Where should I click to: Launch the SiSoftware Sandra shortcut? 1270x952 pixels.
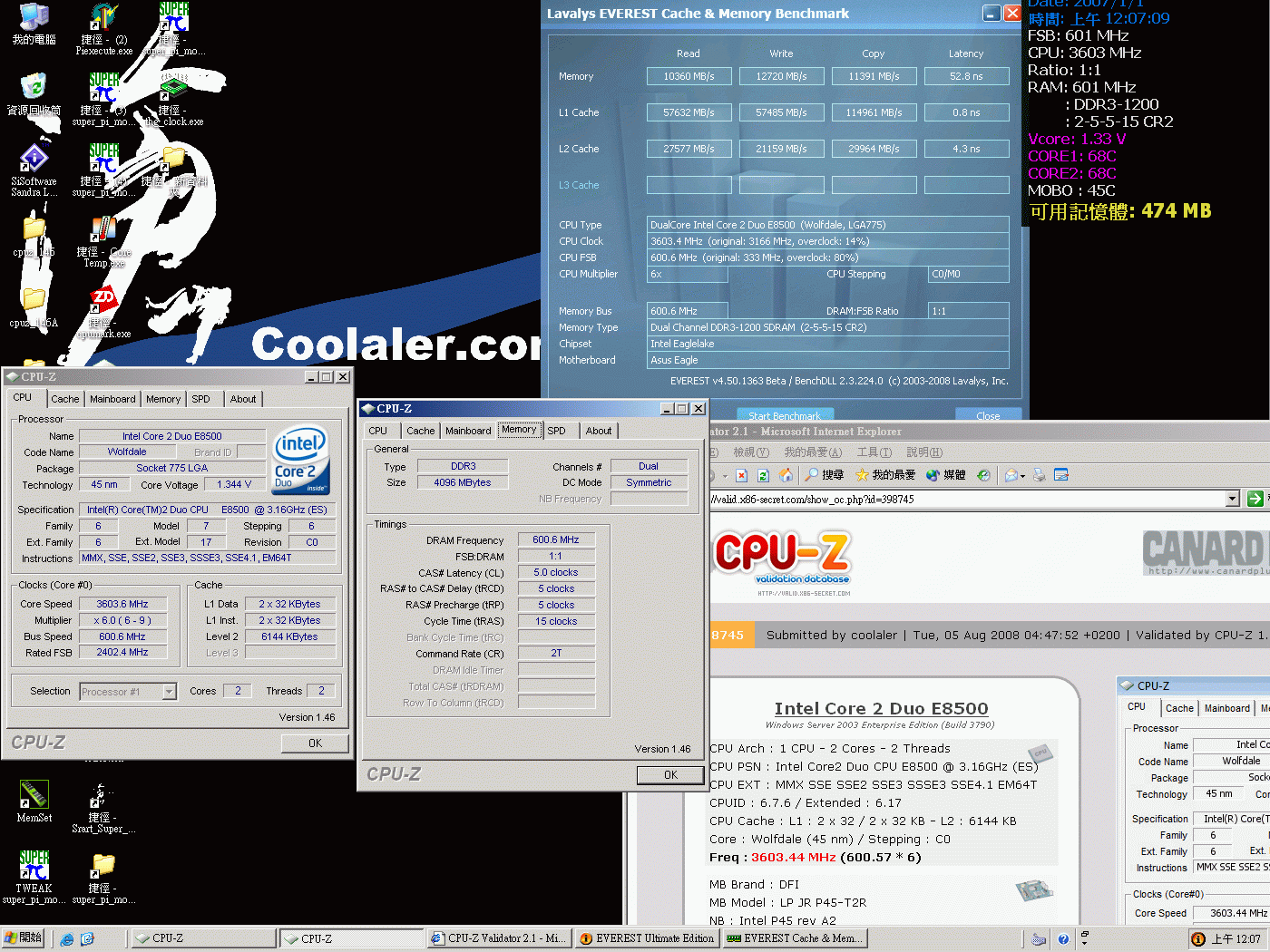34,170
